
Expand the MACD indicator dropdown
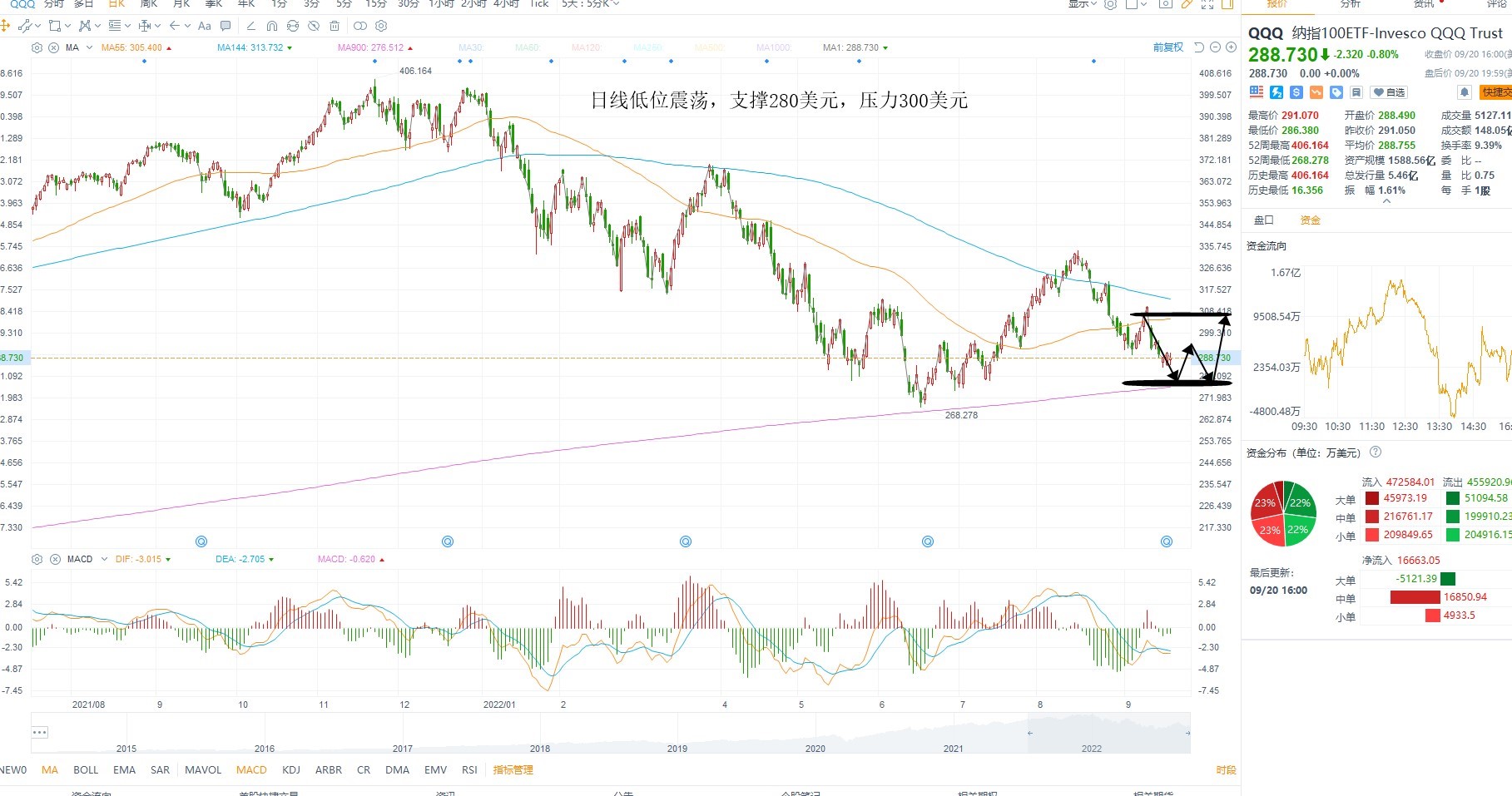click(104, 559)
